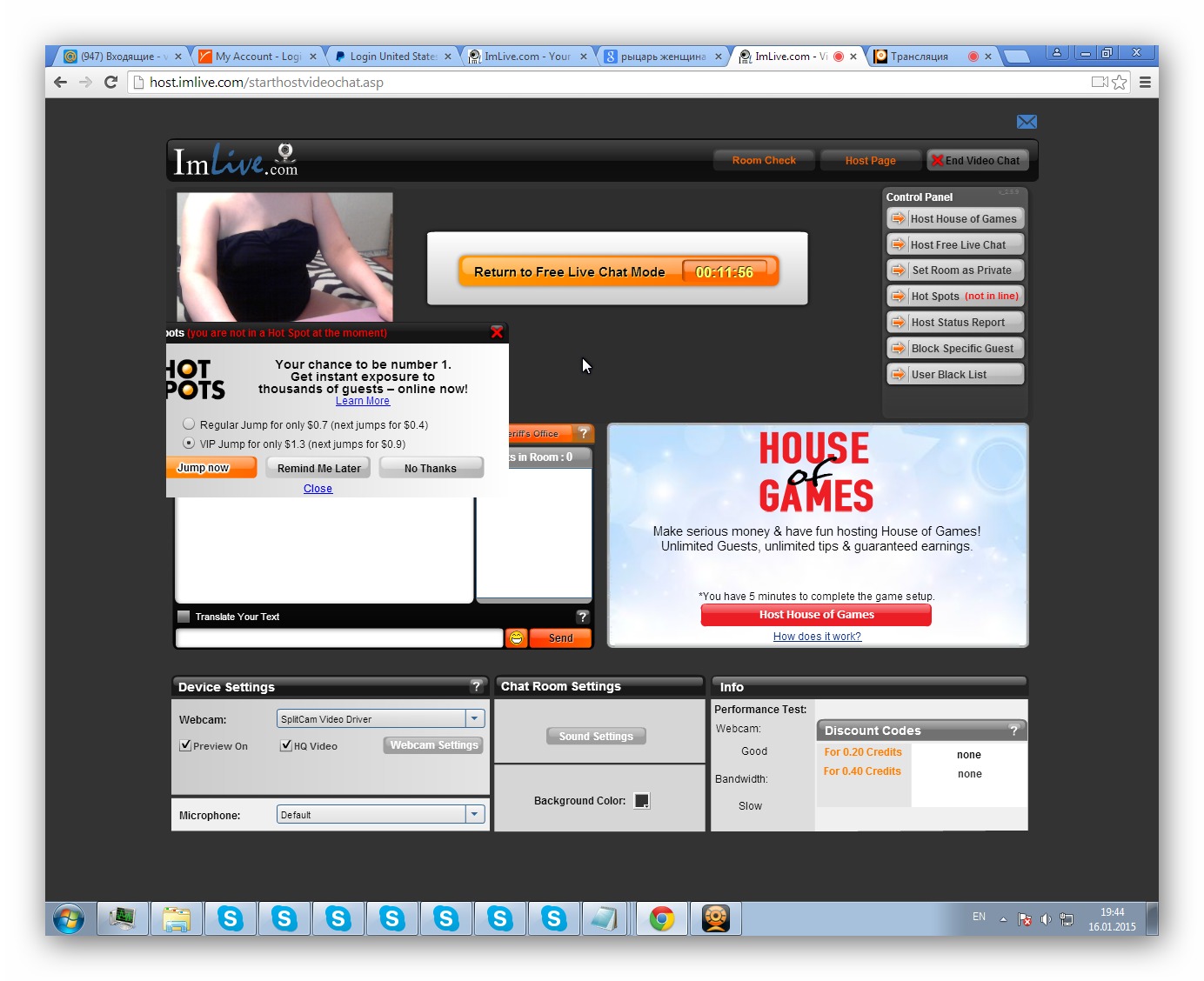Switch to ImLive.com - Your tab

coord(528,56)
